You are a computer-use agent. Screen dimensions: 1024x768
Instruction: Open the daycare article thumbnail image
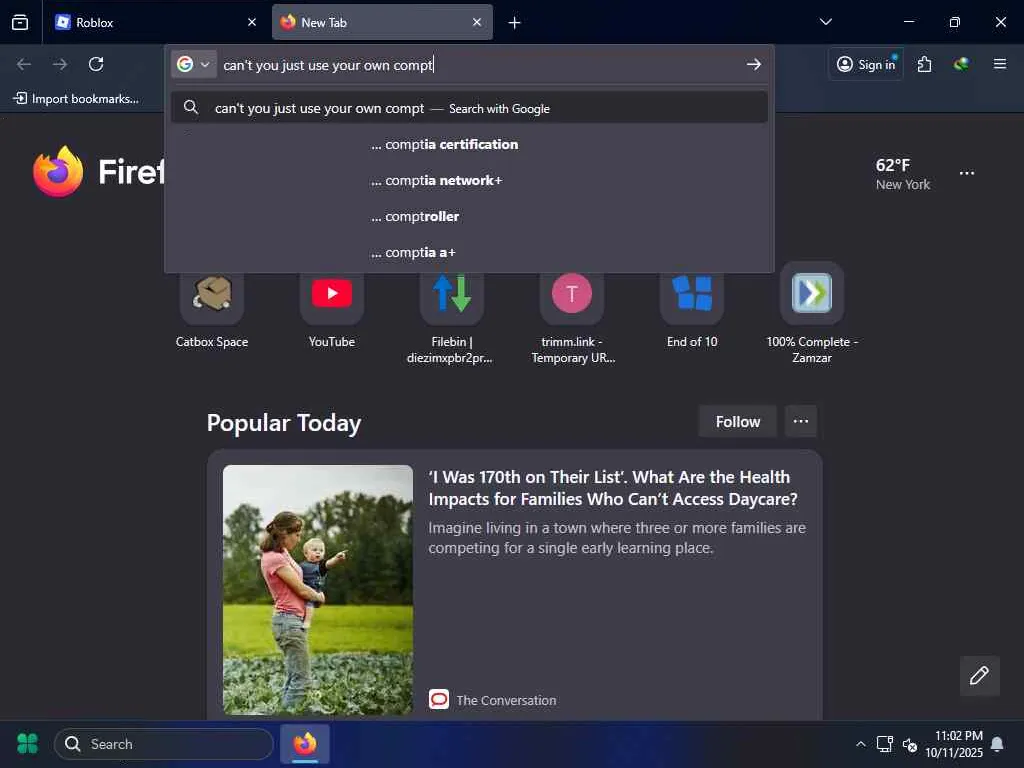[318, 589]
